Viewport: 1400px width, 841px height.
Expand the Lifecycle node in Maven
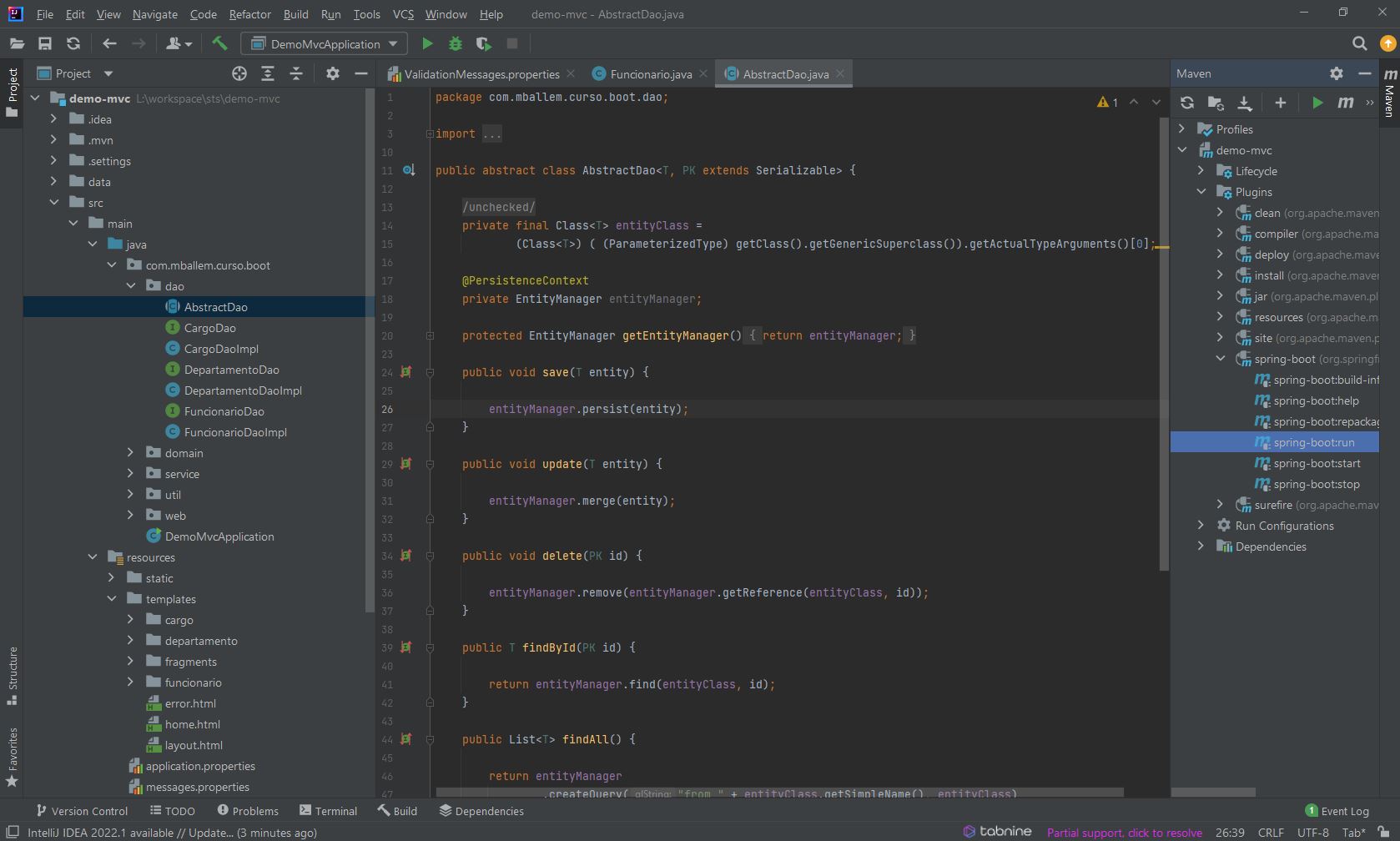pyautogui.click(x=1201, y=171)
